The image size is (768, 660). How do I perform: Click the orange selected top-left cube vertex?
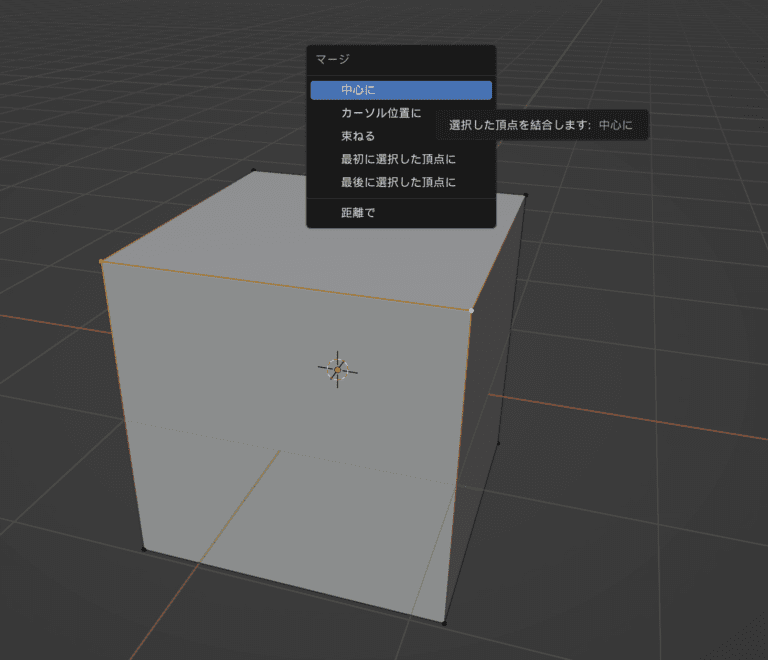click(x=101, y=261)
